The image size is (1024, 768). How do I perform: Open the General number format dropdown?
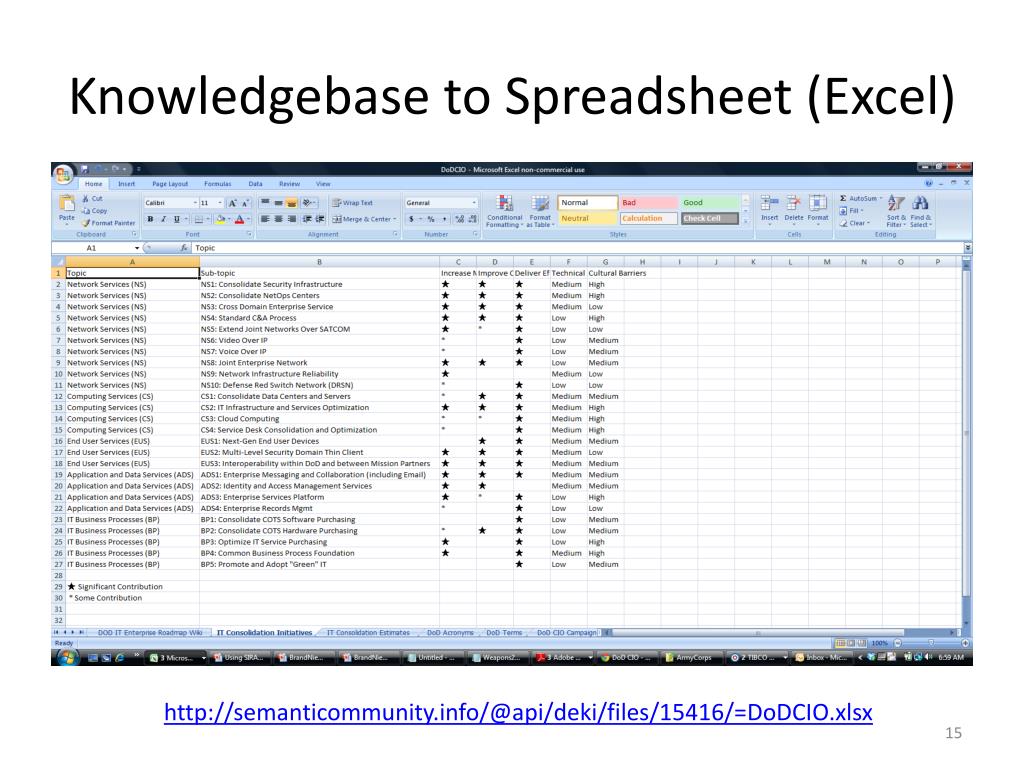click(474, 203)
